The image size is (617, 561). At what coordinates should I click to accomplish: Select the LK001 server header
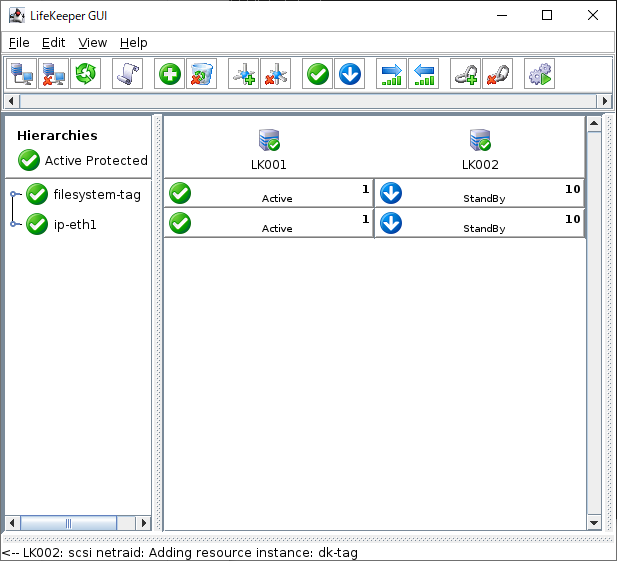(268, 148)
